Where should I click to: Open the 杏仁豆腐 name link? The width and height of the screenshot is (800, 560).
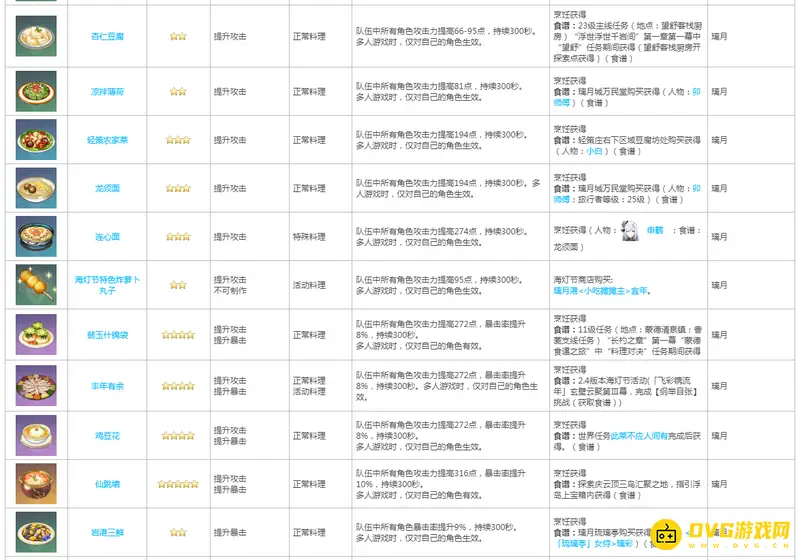(x=107, y=36)
